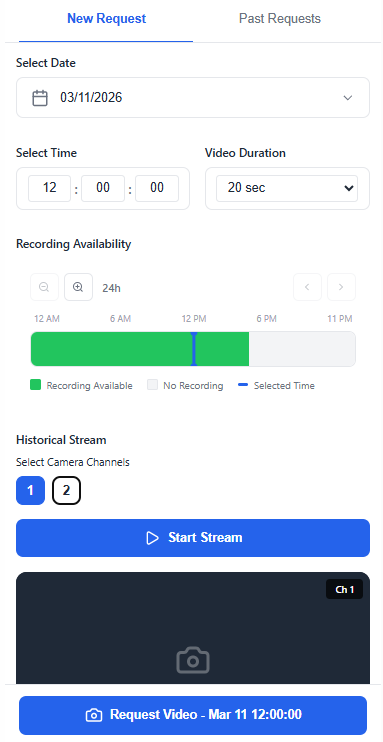Start the historical stream

(193, 538)
